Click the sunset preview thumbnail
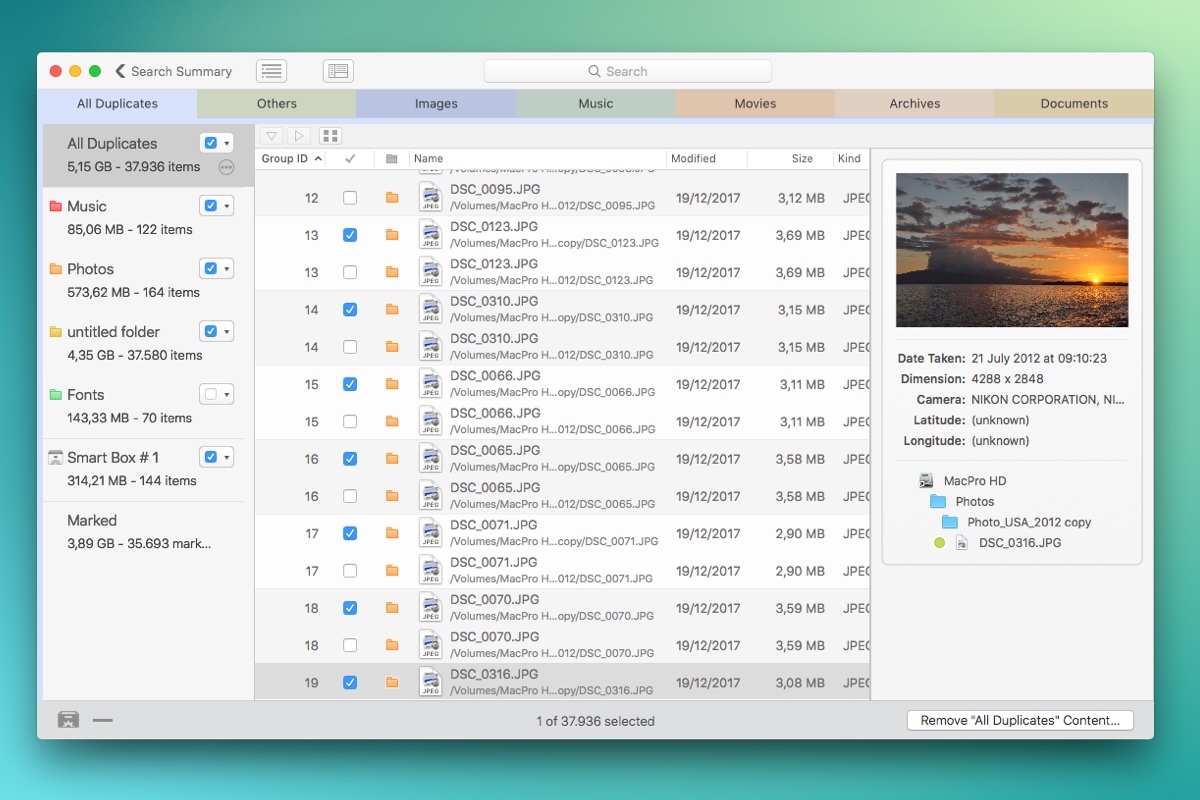 pyautogui.click(x=1012, y=250)
